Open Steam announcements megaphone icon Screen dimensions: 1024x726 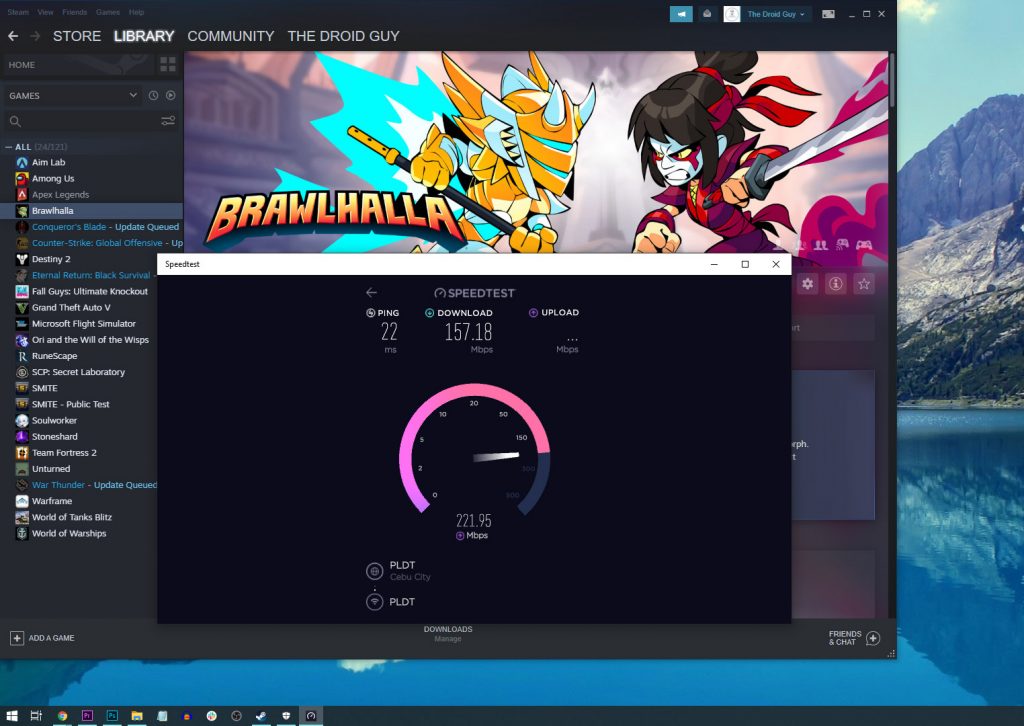680,14
